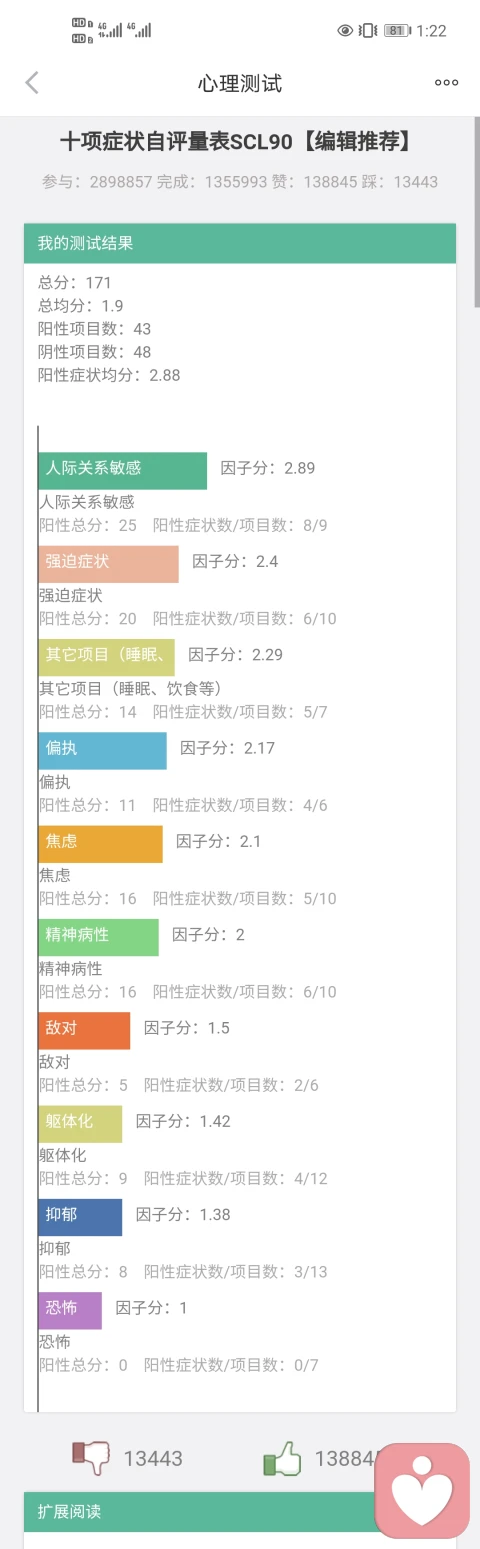Tap the eye comfort status bar icon
Image resolution: width=480 pixels, height=1549 pixels.
345,31
